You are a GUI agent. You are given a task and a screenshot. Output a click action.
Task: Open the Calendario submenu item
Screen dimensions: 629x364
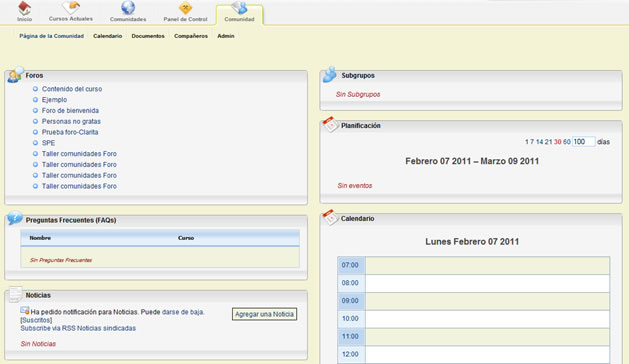(x=108, y=36)
